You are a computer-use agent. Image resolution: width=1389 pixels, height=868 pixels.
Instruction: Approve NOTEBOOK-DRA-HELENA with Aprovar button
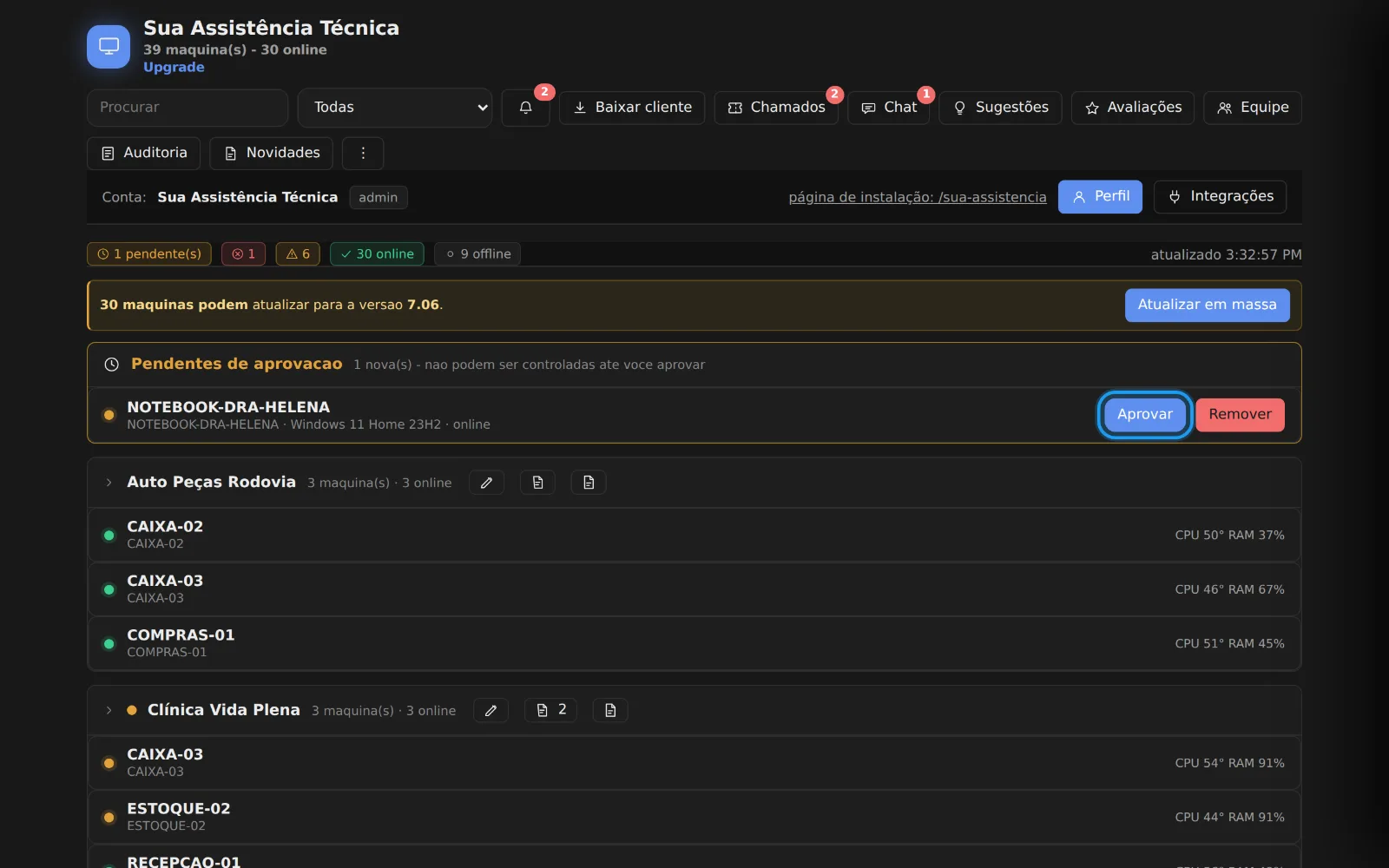coord(1144,415)
